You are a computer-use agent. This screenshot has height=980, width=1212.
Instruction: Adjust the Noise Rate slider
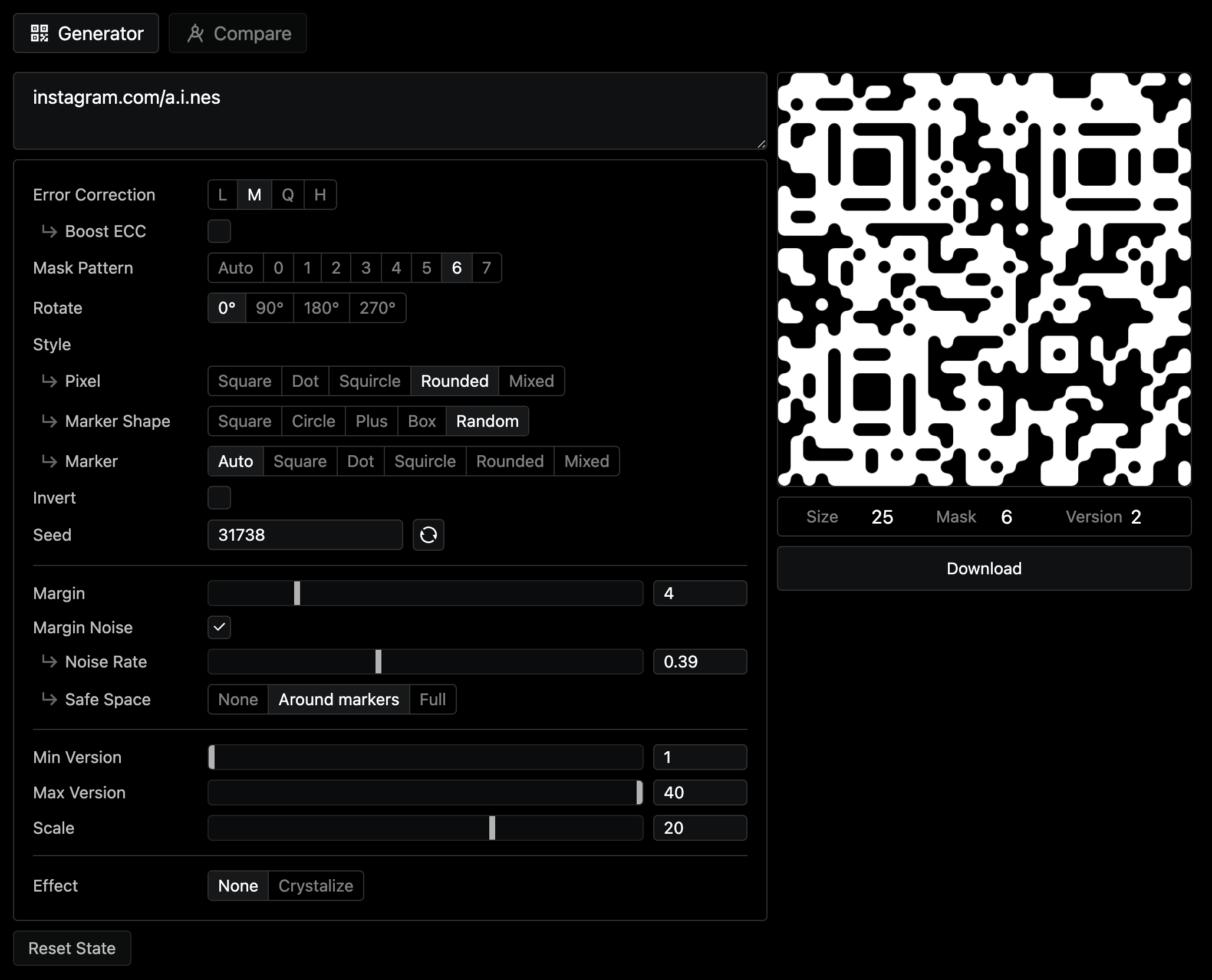point(378,662)
